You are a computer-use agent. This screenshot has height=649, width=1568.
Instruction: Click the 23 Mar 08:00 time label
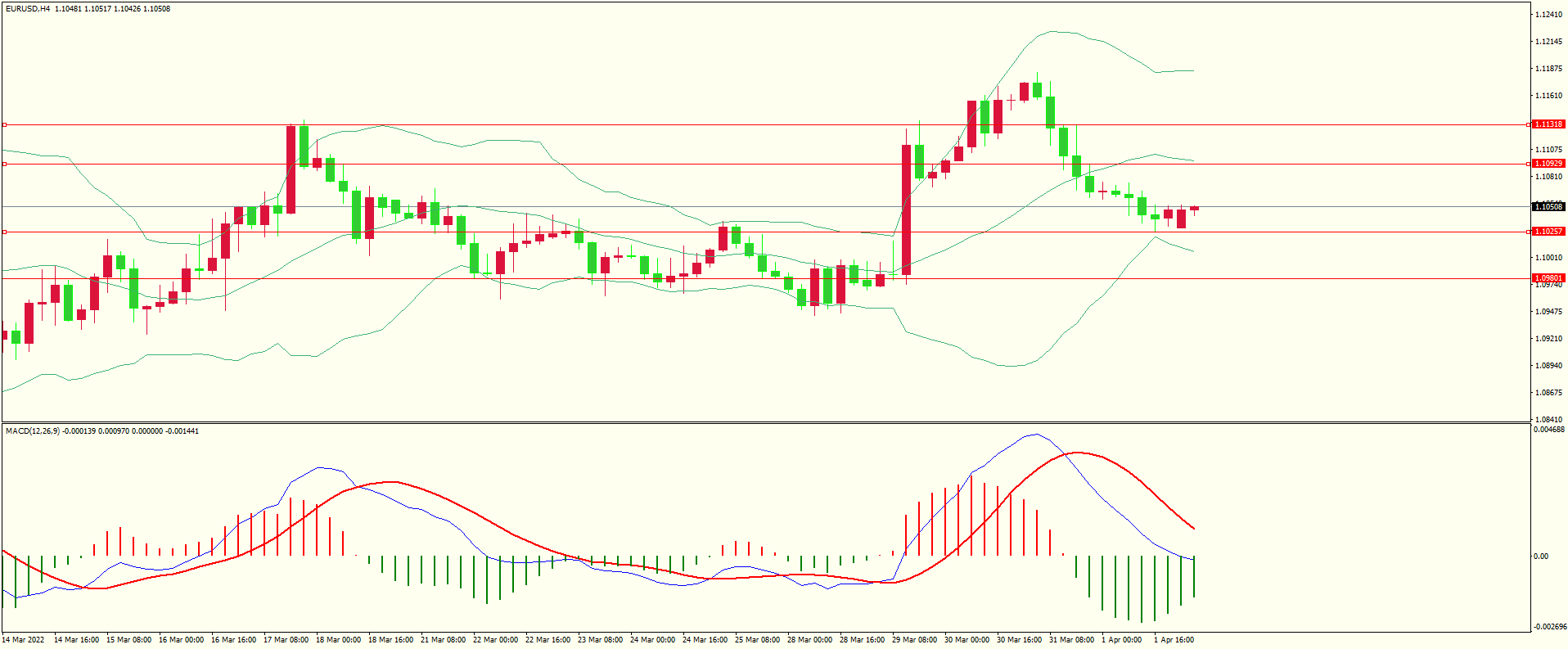pos(601,640)
